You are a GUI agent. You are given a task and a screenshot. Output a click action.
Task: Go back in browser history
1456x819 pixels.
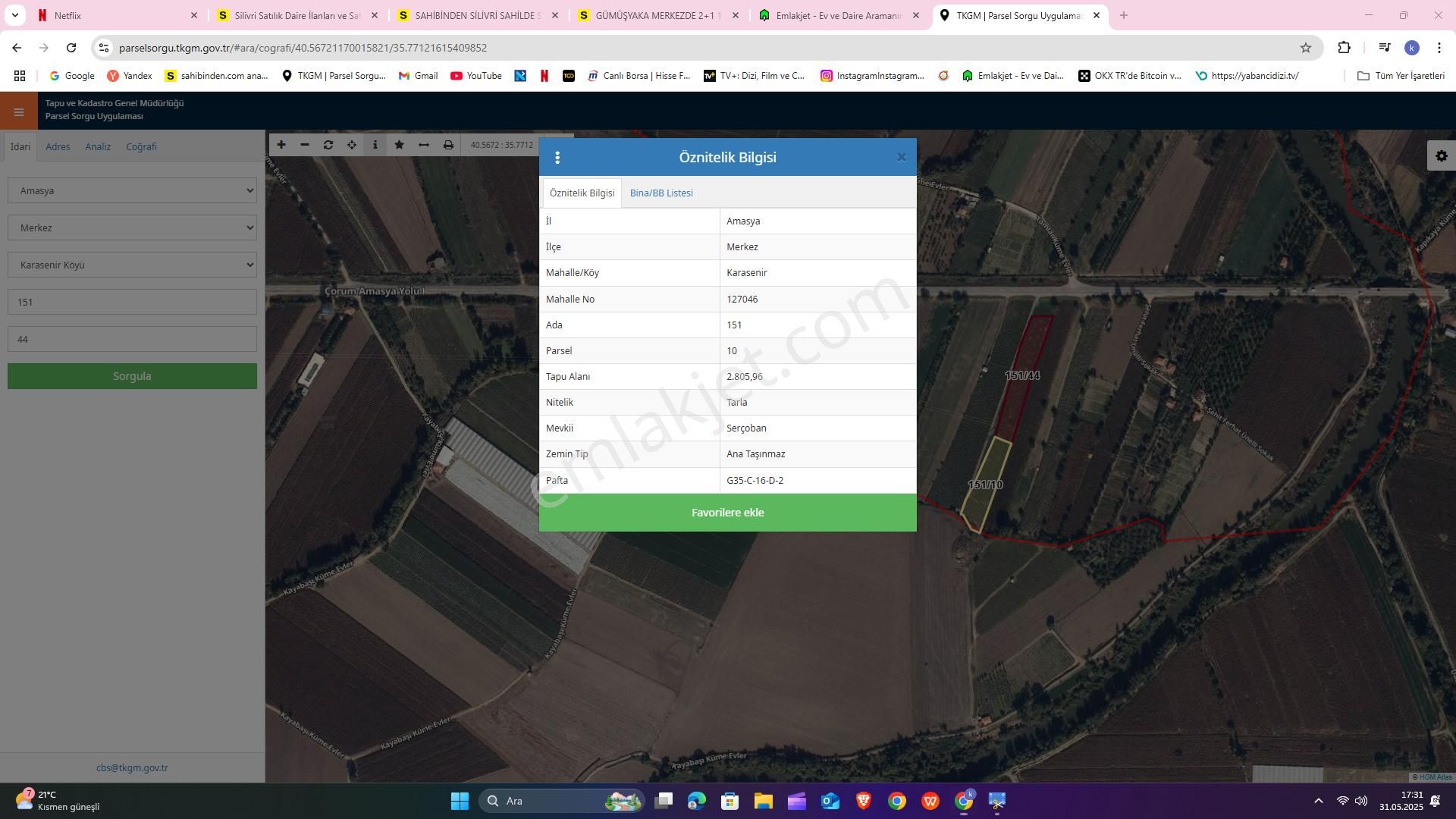point(17,48)
